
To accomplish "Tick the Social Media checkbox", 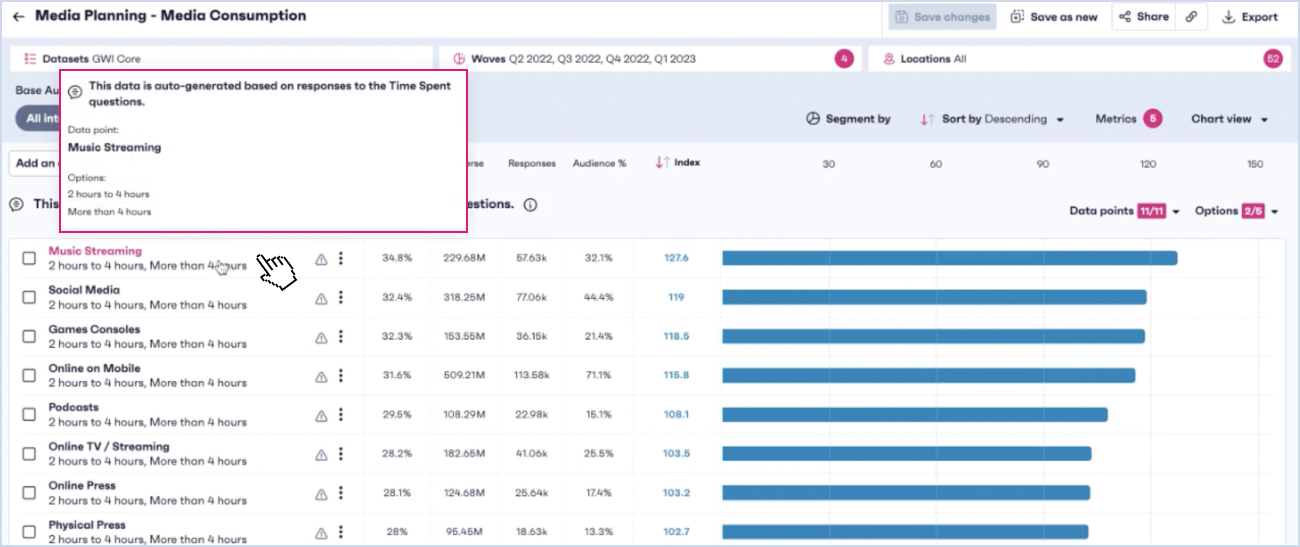I will coord(29,297).
